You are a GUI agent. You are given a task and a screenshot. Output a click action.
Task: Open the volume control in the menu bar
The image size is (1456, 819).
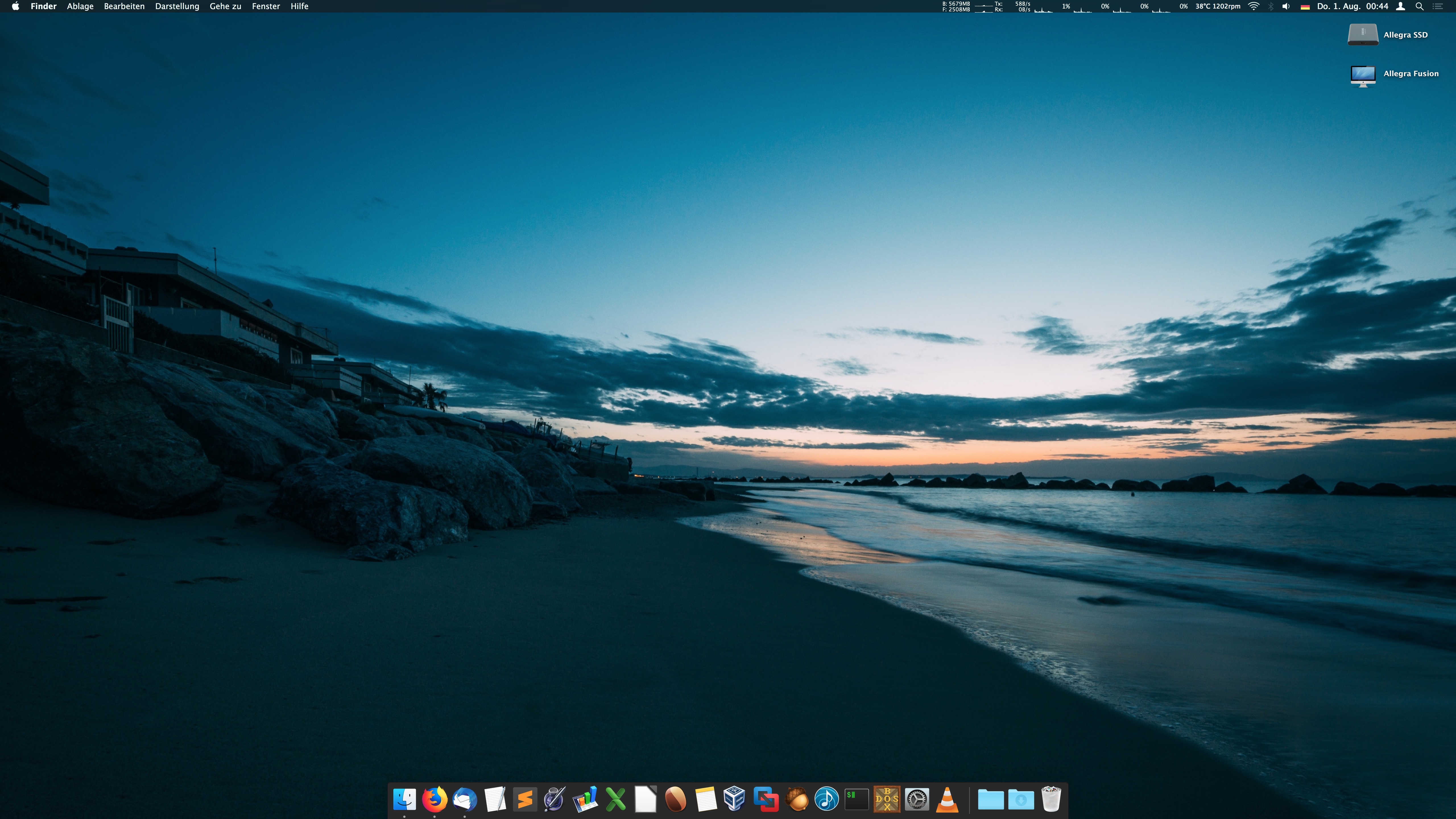(x=1286, y=6)
